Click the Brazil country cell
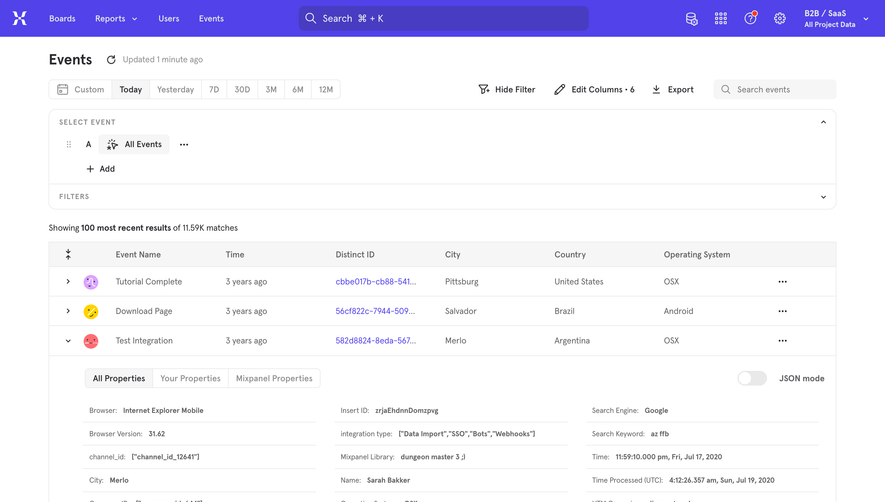Screen dimensions: 885x502 pos(564,311)
